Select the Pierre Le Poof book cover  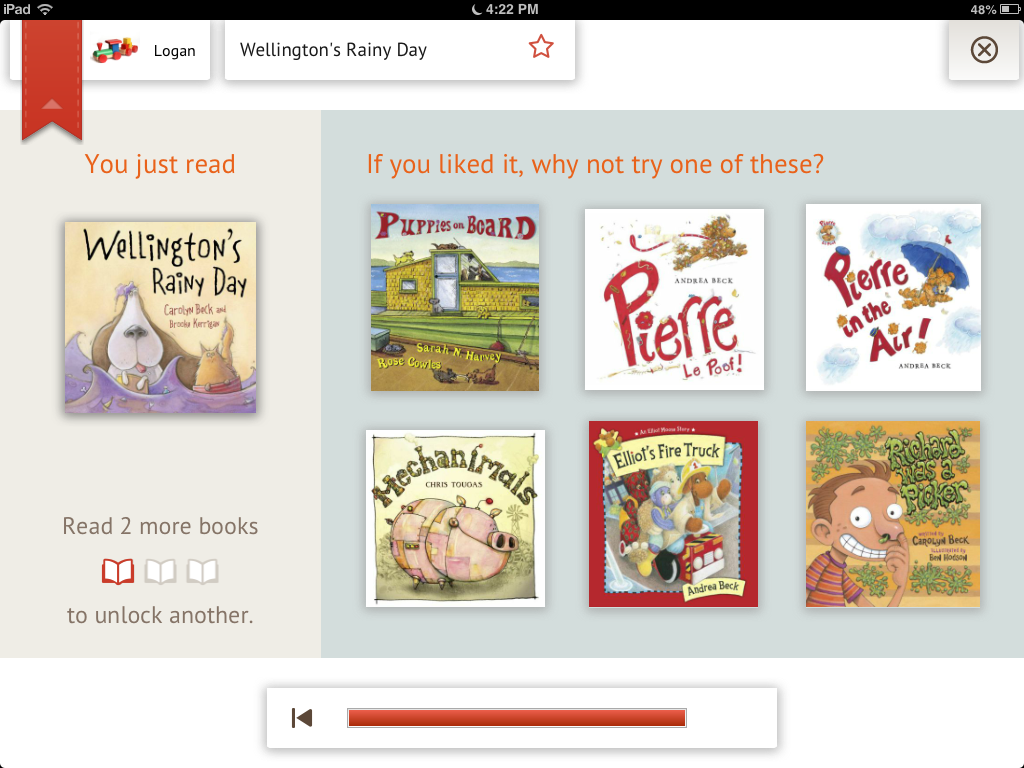point(674,299)
